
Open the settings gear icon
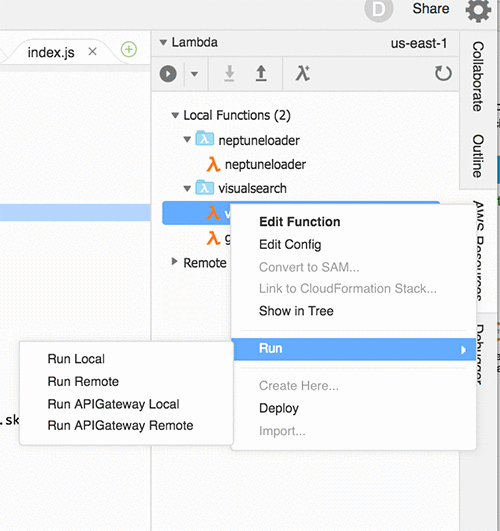click(478, 9)
